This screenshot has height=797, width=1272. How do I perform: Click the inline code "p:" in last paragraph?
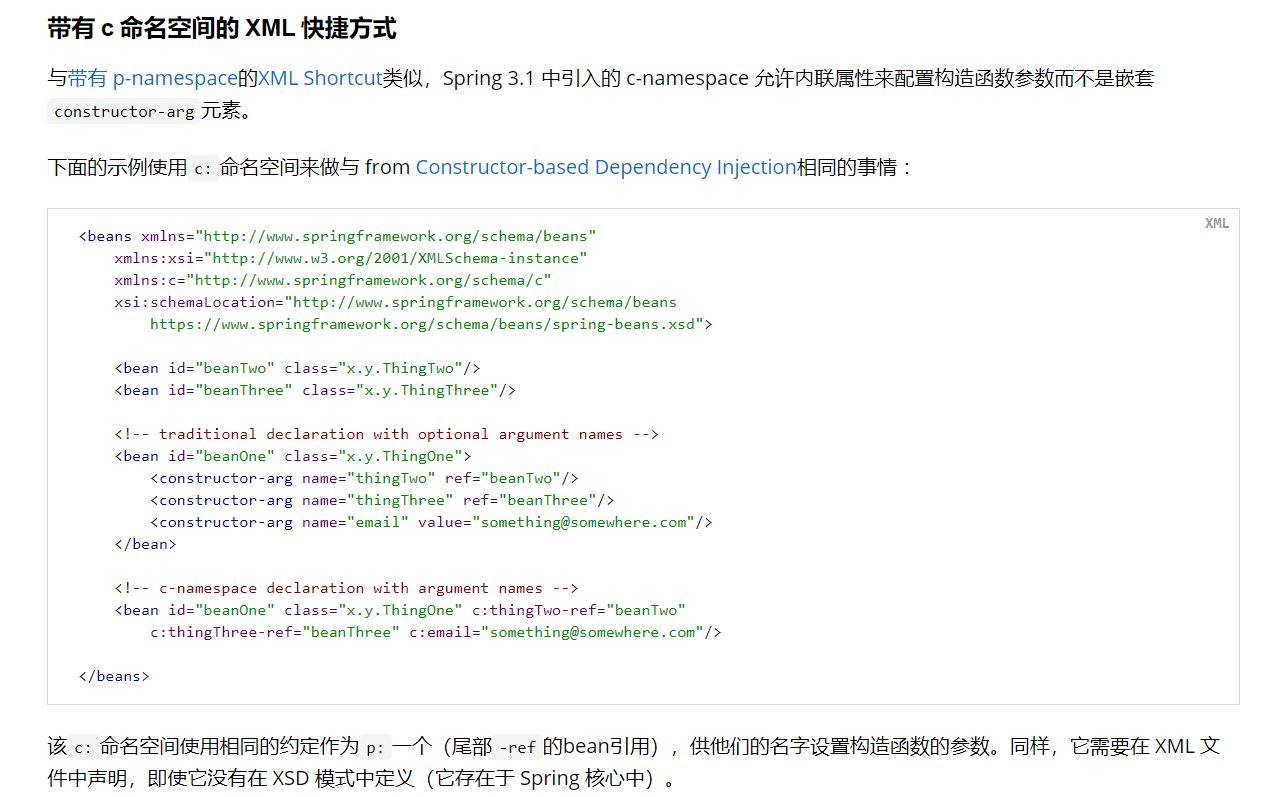[x=376, y=747]
